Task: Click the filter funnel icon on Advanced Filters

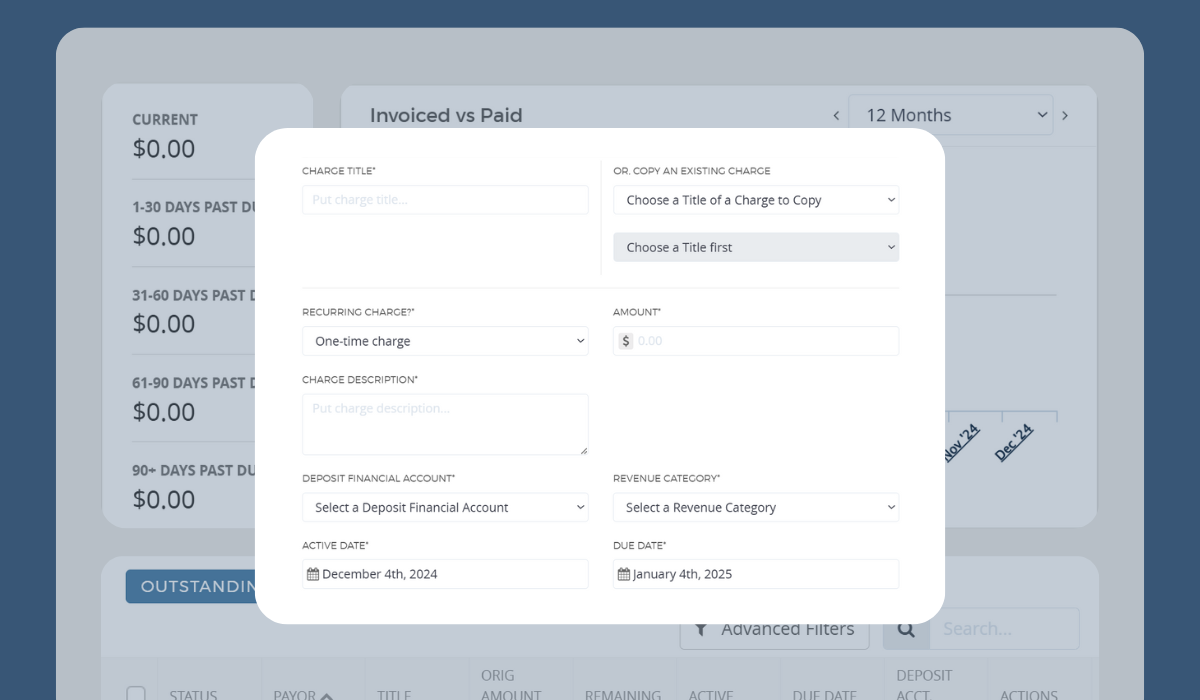Action: 701,629
